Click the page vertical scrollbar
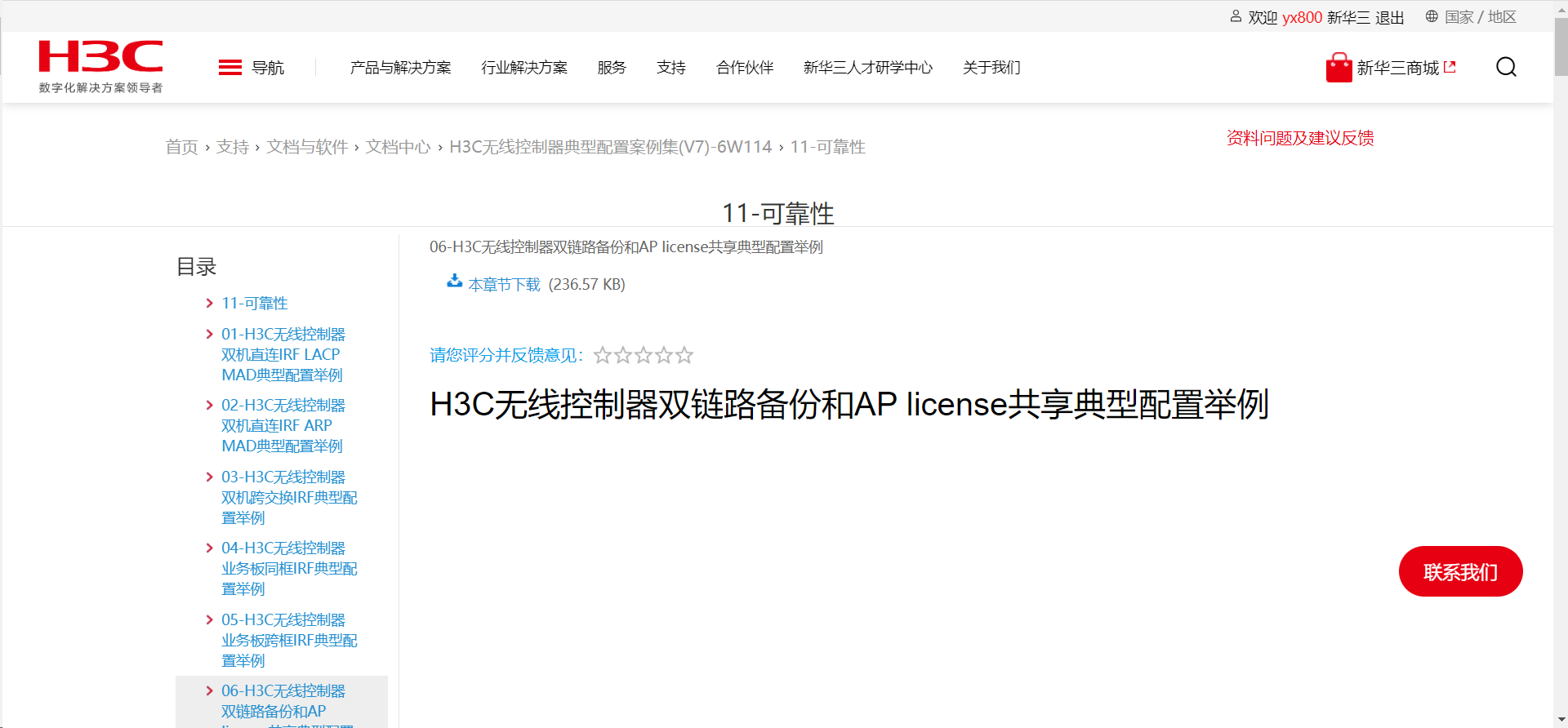The width and height of the screenshot is (1568, 728). tap(1561, 47)
